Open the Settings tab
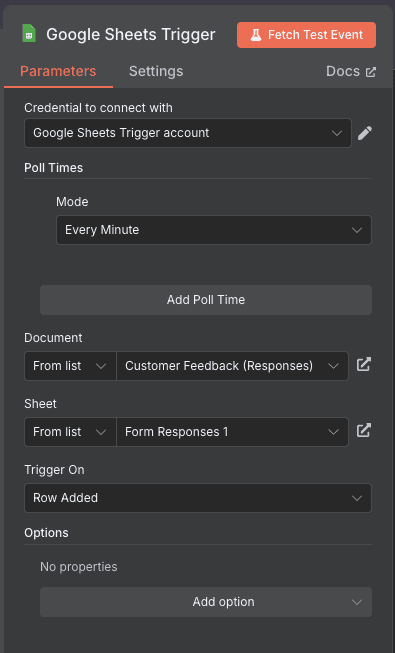Screen dimensions: 395x653 pos(156,71)
